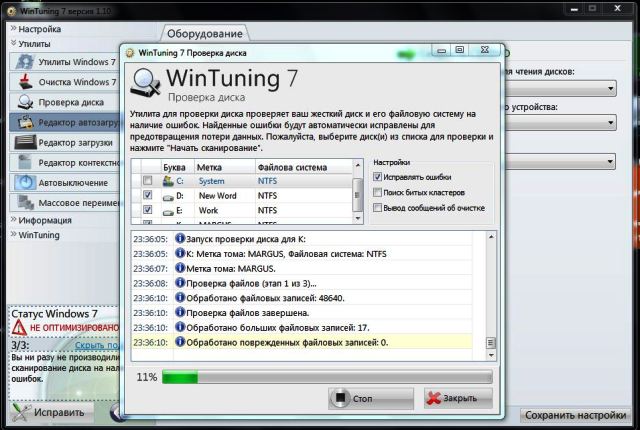Click log panel scrollbar down arrow

click(x=491, y=355)
